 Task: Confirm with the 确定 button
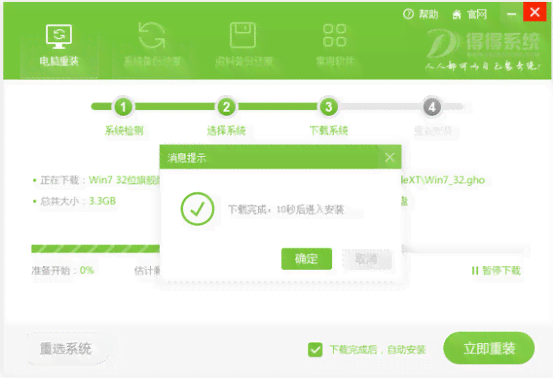click(306, 259)
